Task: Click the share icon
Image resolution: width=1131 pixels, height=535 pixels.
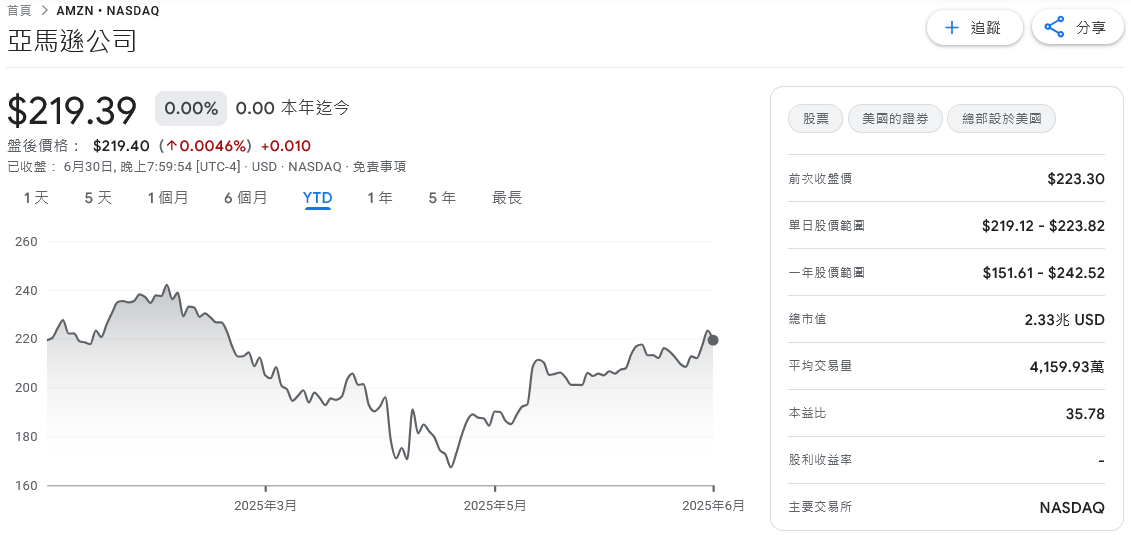Action: 1055,27
